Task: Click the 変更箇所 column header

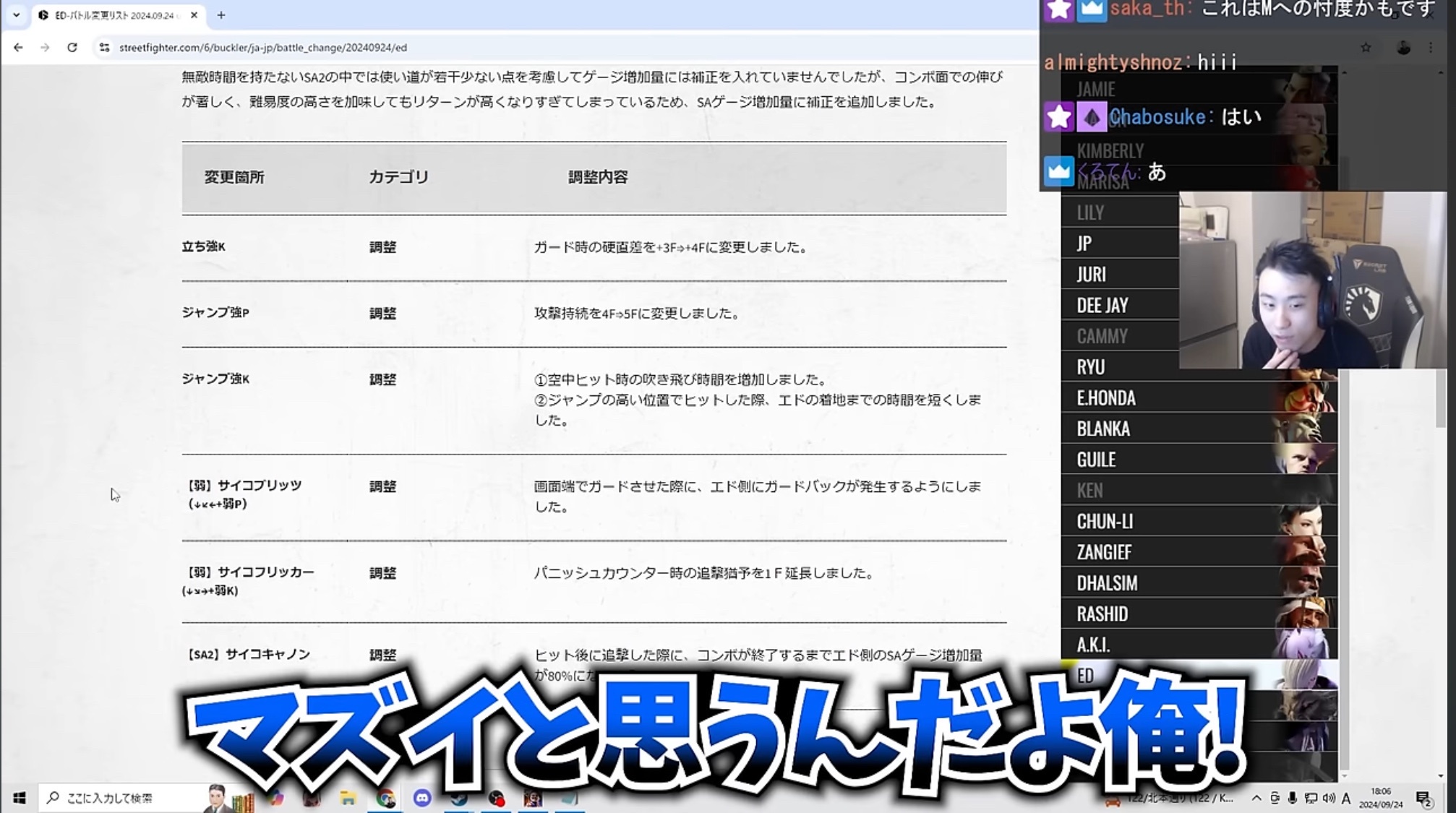Action: click(234, 177)
